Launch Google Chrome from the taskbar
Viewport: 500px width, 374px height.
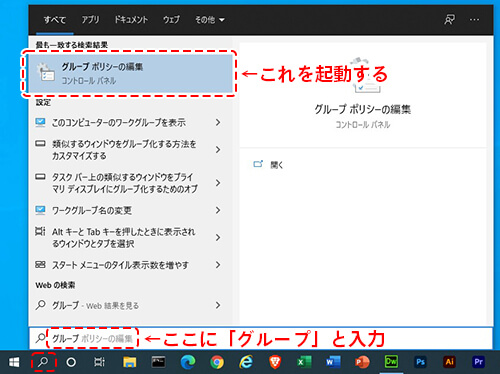tap(217, 362)
